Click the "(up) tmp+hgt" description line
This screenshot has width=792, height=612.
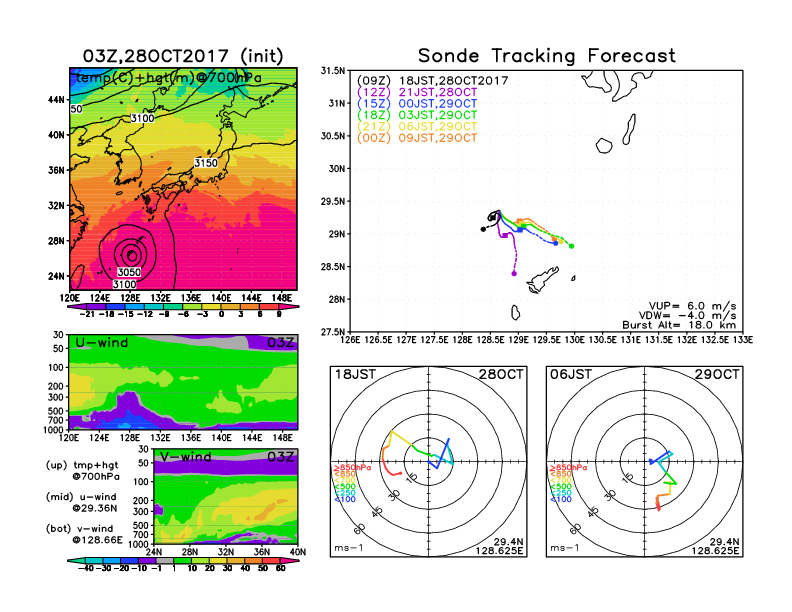coord(82,465)
